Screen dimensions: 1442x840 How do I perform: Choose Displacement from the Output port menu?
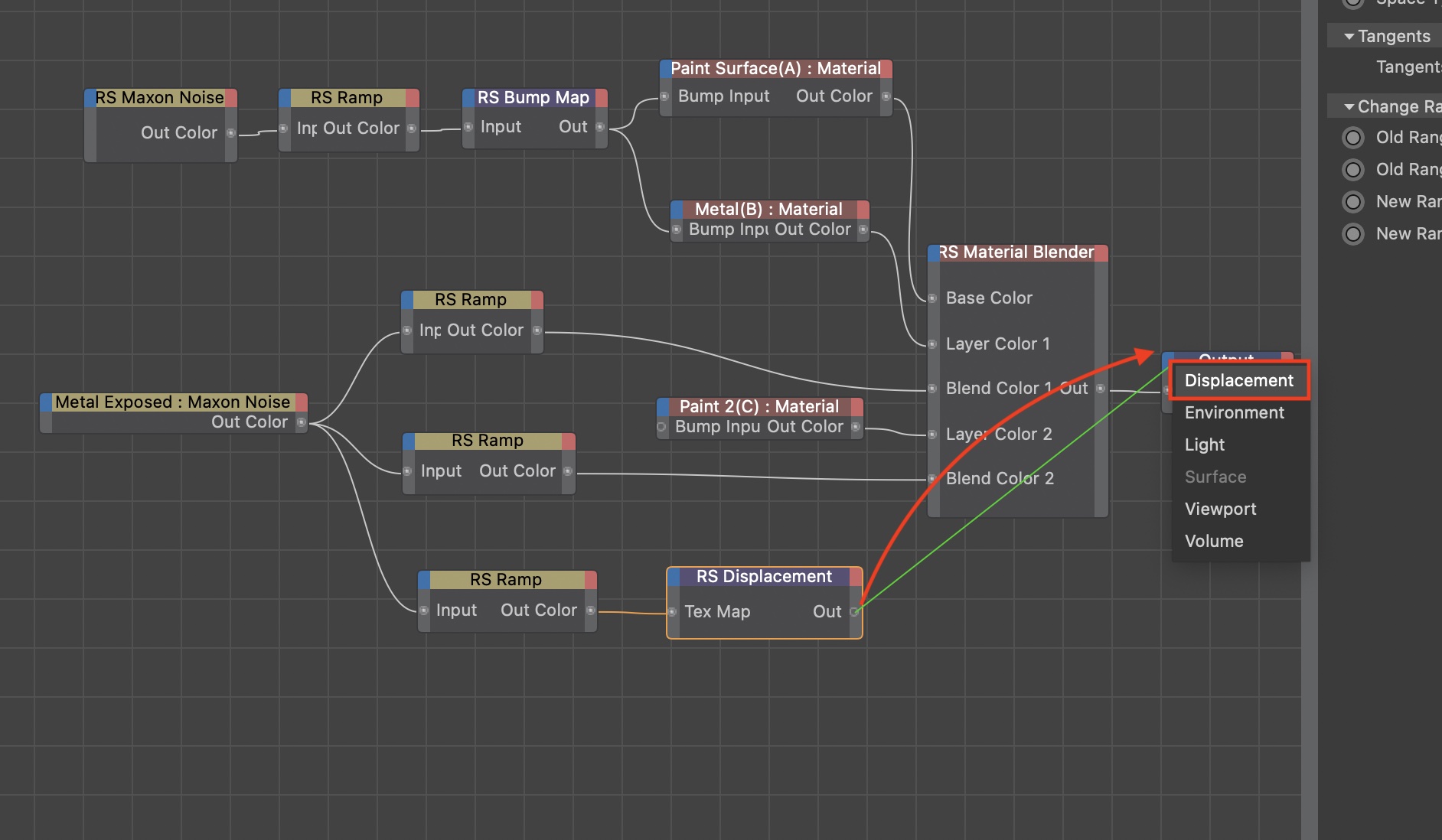(x=1238, y=381)
